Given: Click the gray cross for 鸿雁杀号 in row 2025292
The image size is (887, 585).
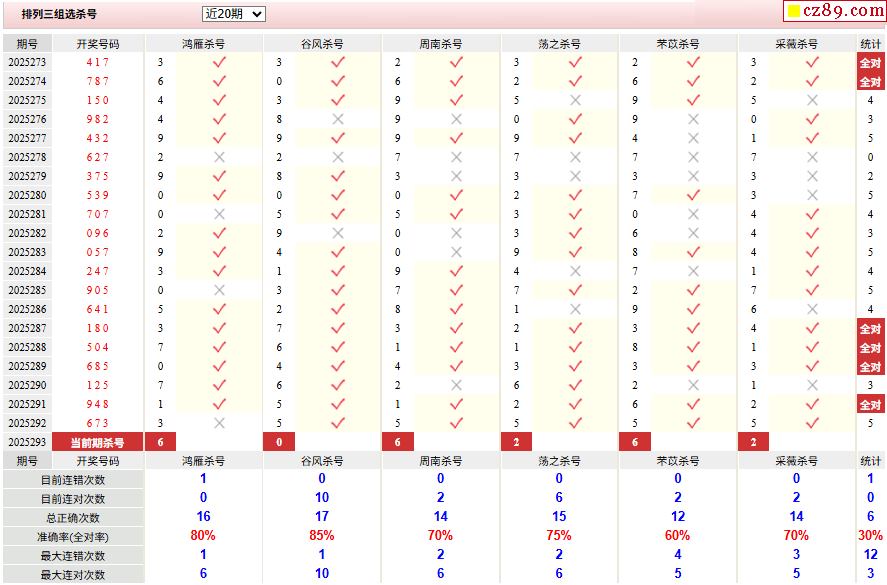Looking at the screenshot, I should pos(219,423).
